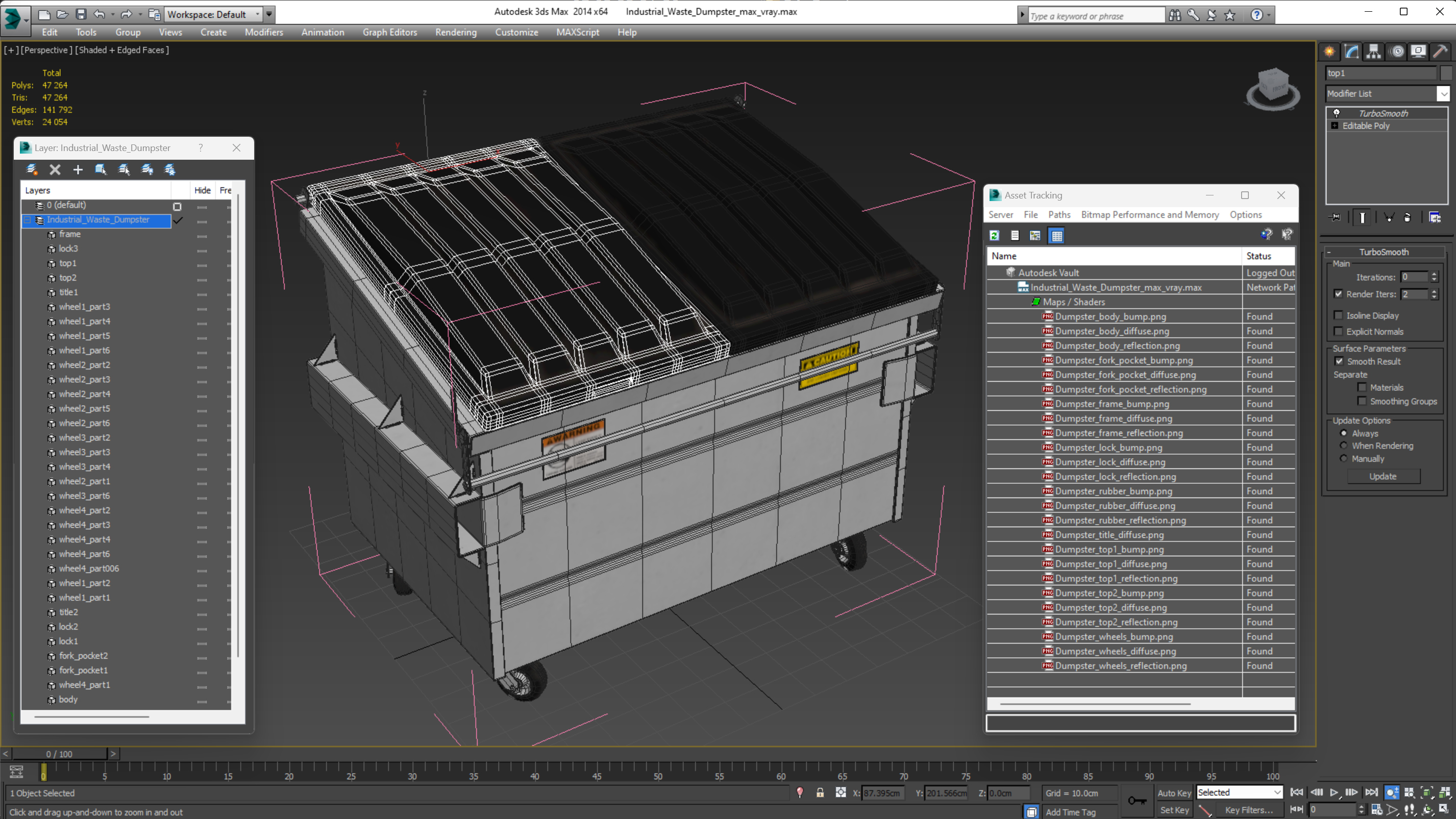Select the Always update option

(x=1344, y=433)
